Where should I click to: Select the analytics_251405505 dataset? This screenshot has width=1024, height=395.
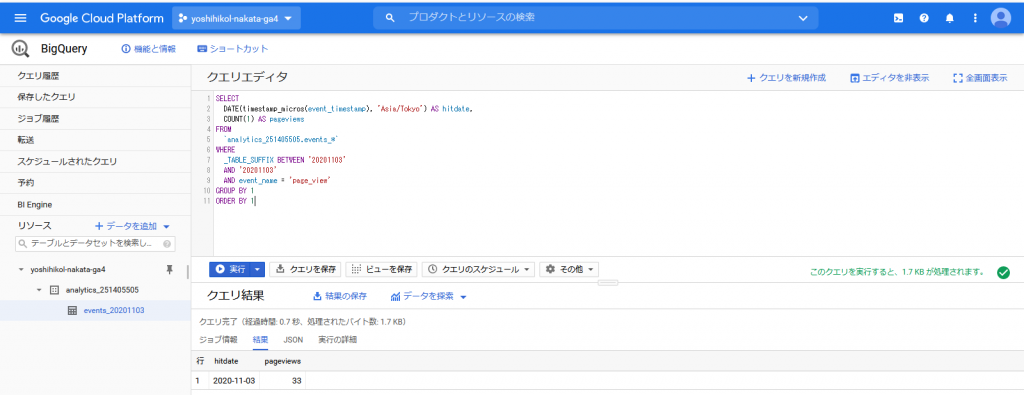[x=102, y=290]
